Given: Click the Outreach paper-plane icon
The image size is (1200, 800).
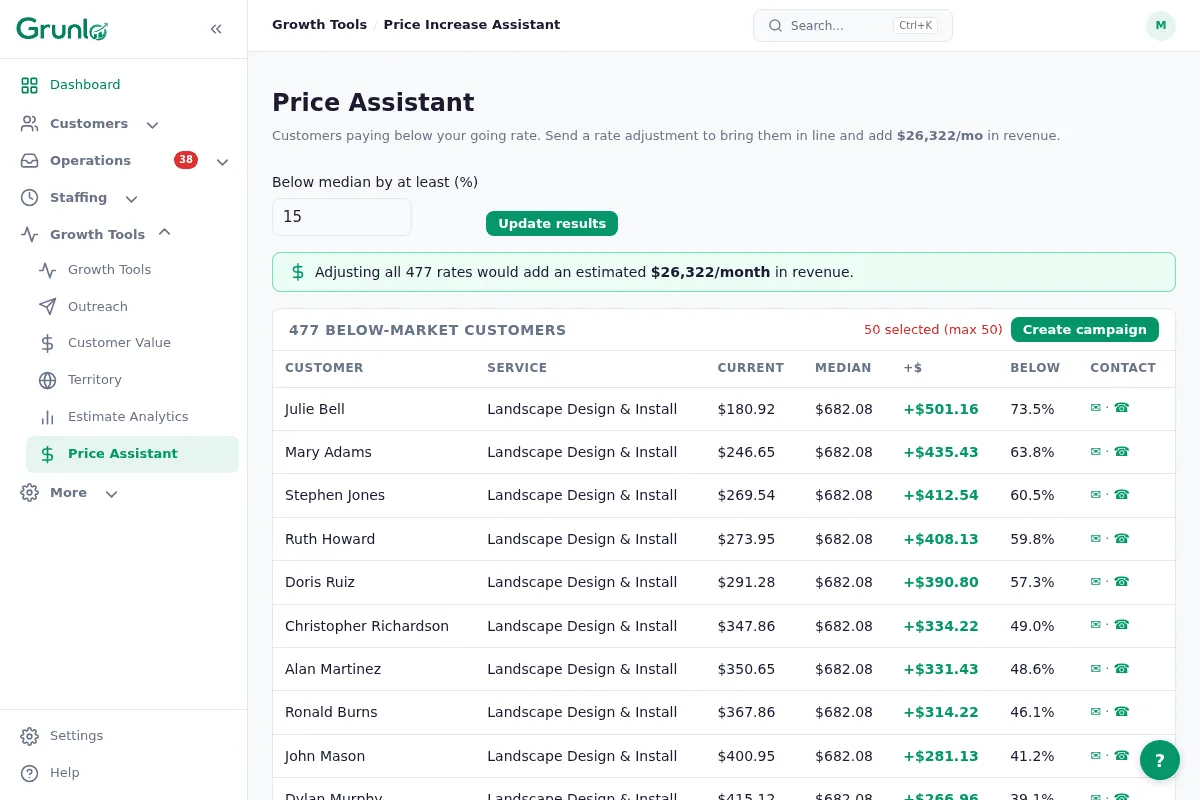Looking at the screenshot, I should point(47,307).
